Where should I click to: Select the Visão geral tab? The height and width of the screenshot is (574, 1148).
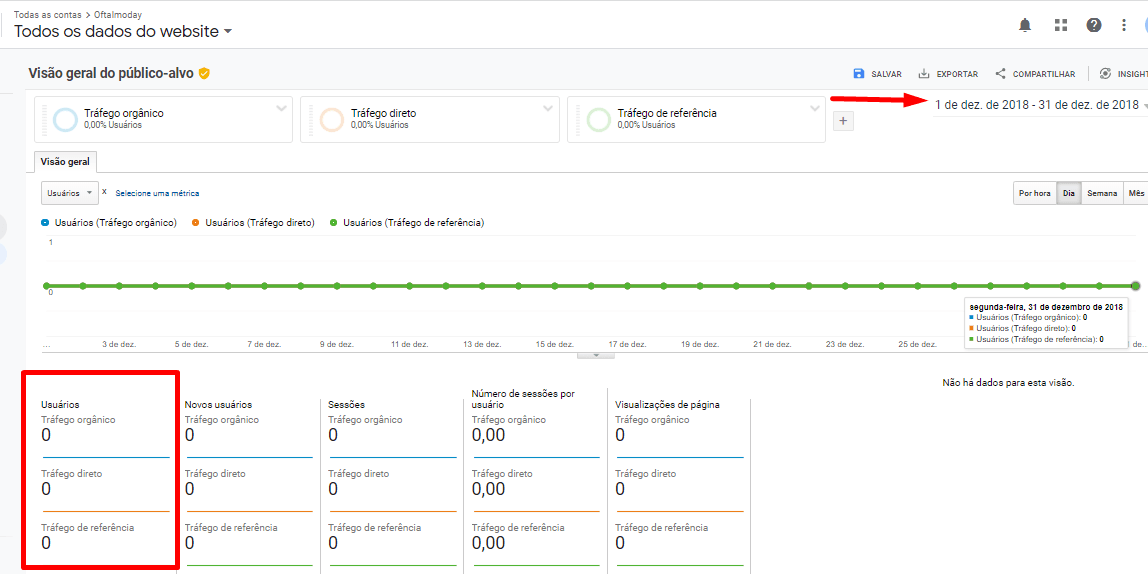pyautogui.click(x=65, y=162)
